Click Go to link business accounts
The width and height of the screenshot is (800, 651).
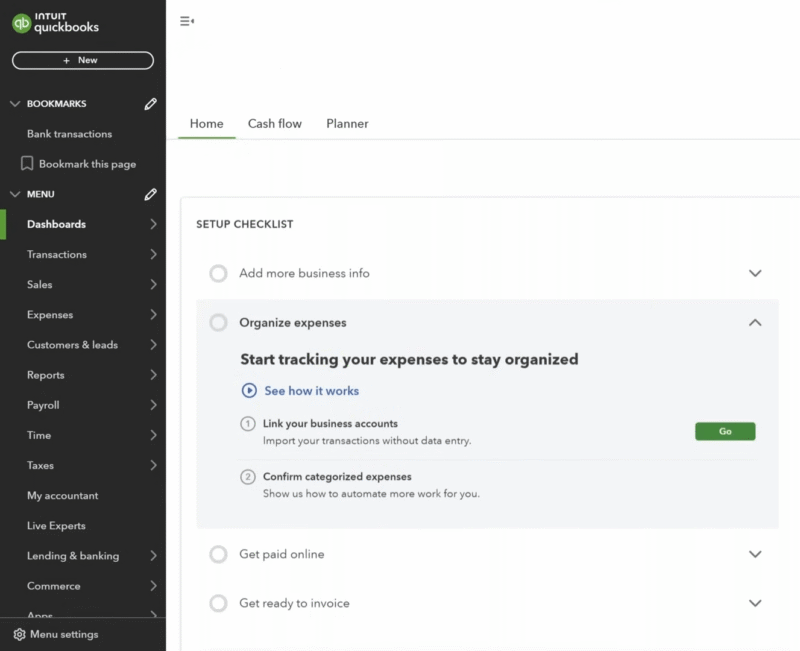pyautogui.click(x=725, y=431)
